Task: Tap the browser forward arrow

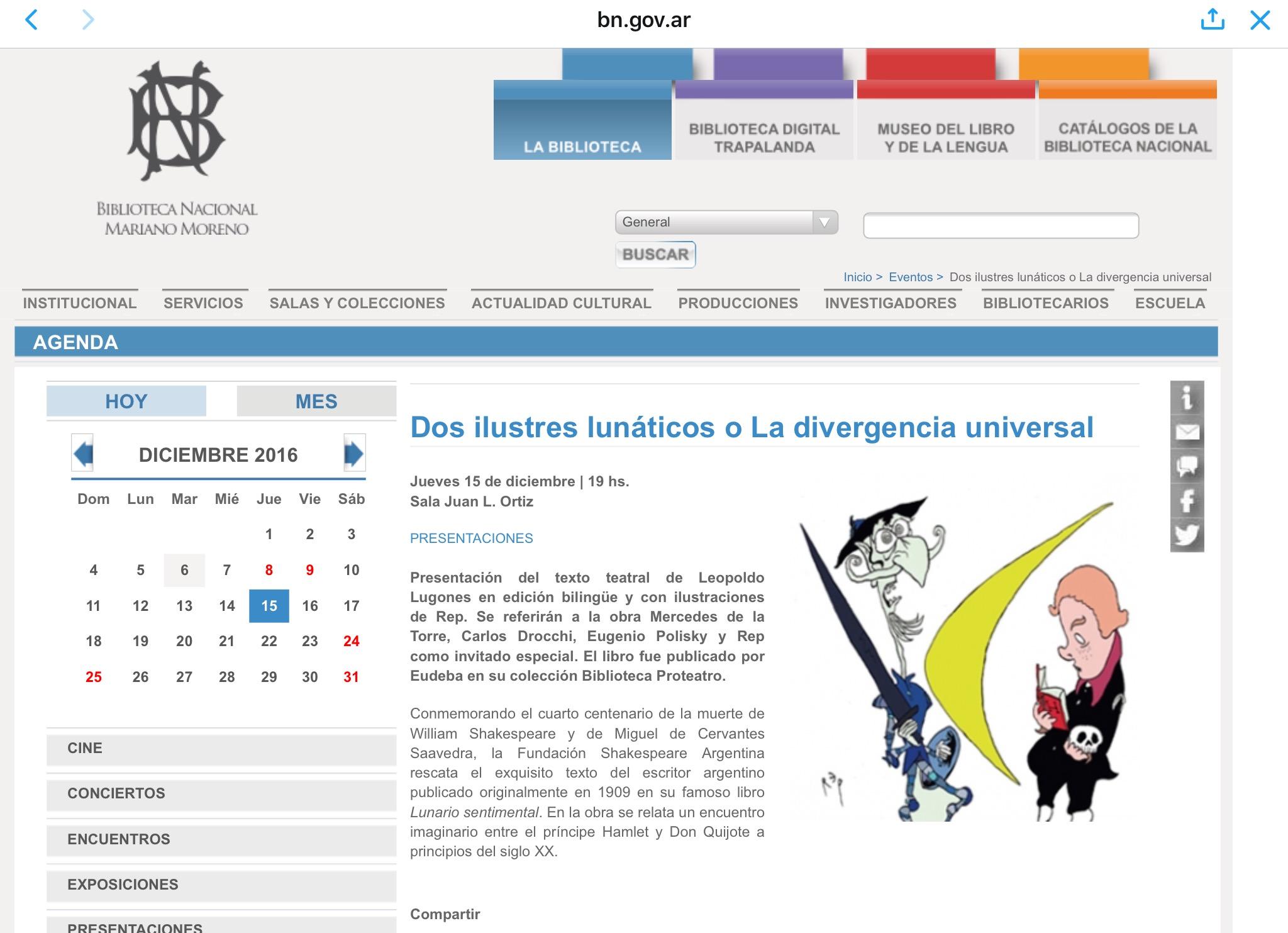Action: pyautogui.click(x=88, y=20)
